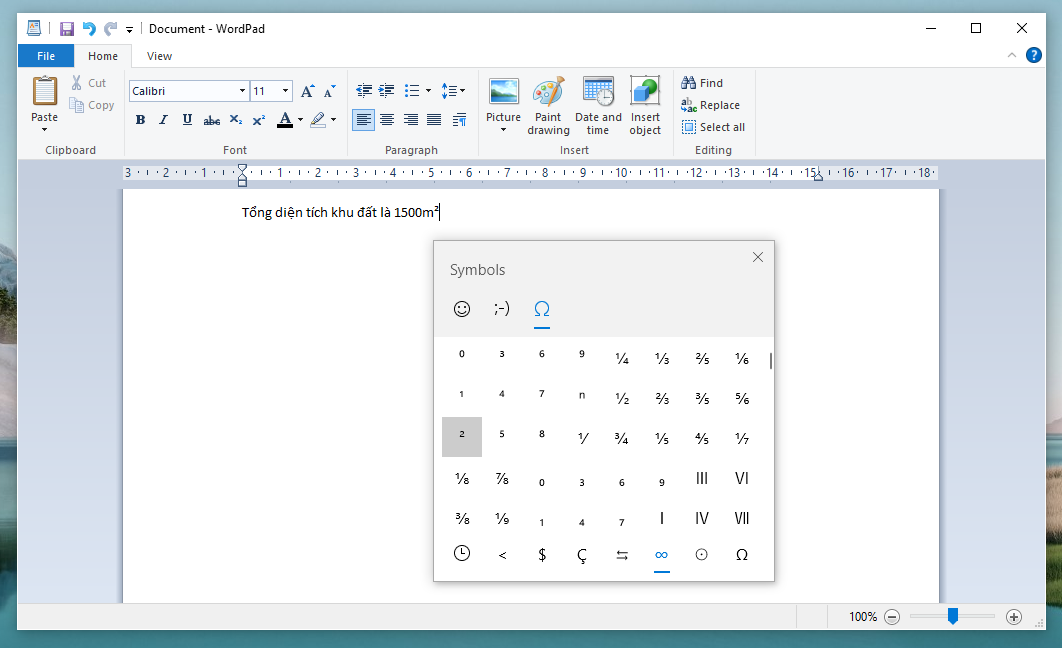Viewport: 1062px width, 648px height.
Task: Switch to the View ribbon tab
Action: tap(159, 56)
